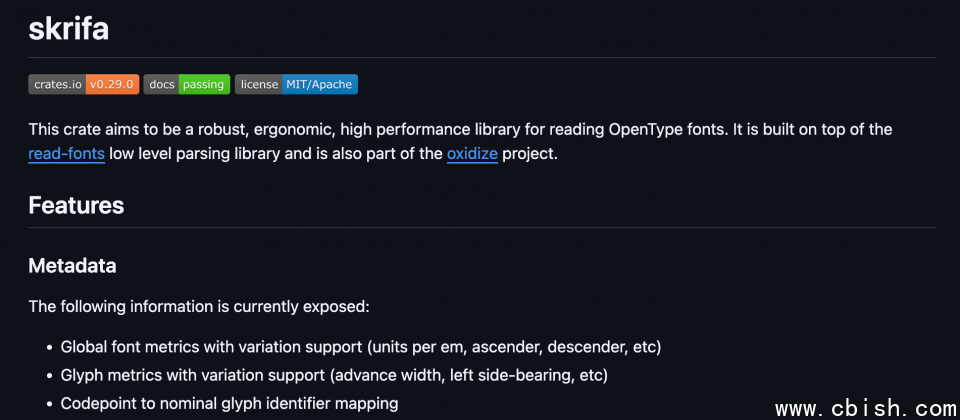Click the Metadata subsection heading
This screenshot has height=420, width=960.
72,266
